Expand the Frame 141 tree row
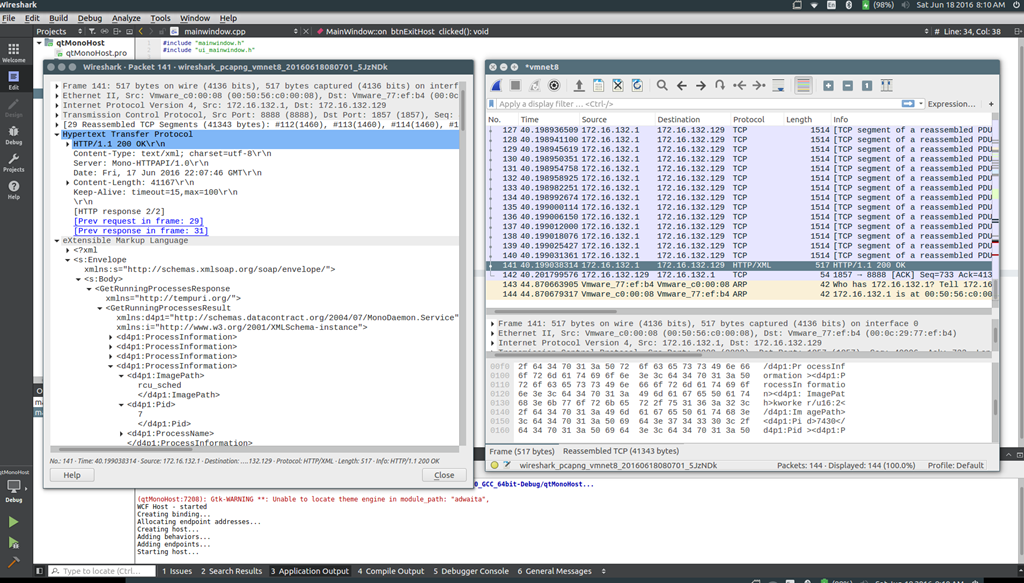The width and height of the screenshot is (1024, 583). [x=57, y=87]
